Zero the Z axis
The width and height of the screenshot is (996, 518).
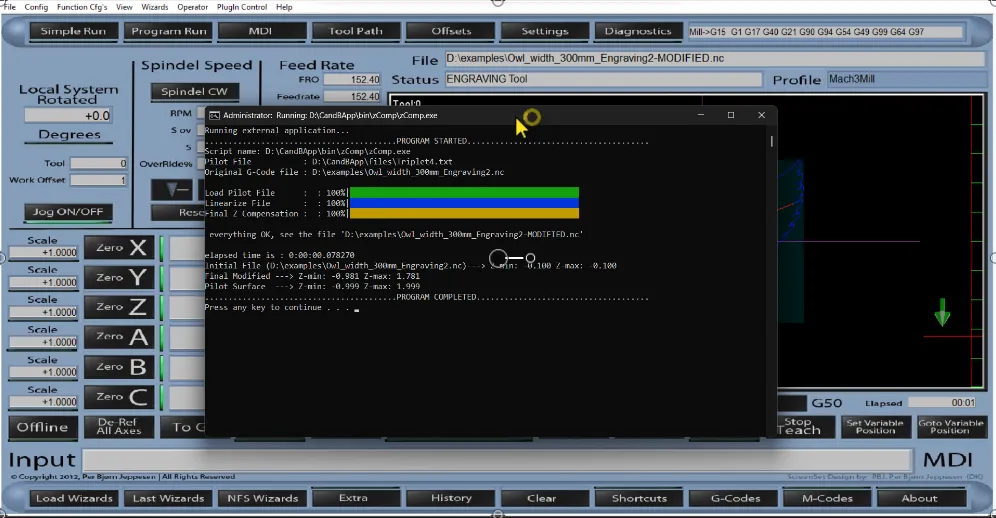[118, 307]
